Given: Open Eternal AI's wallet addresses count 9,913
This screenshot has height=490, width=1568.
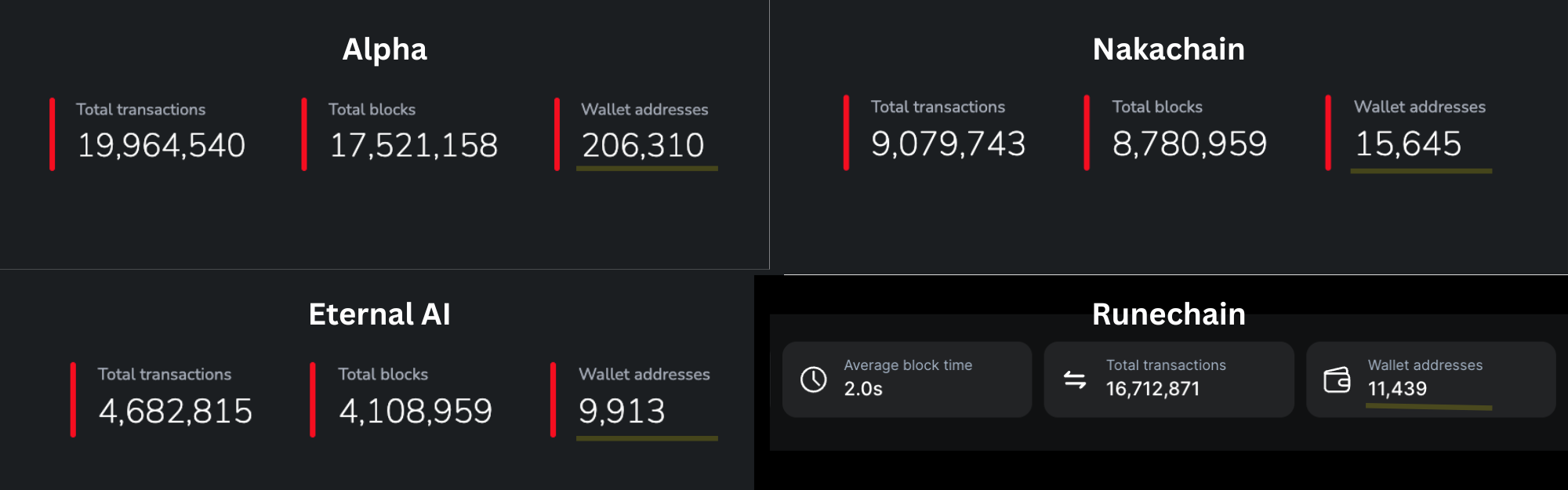Looking at the screenshot, I should [622, 411].
